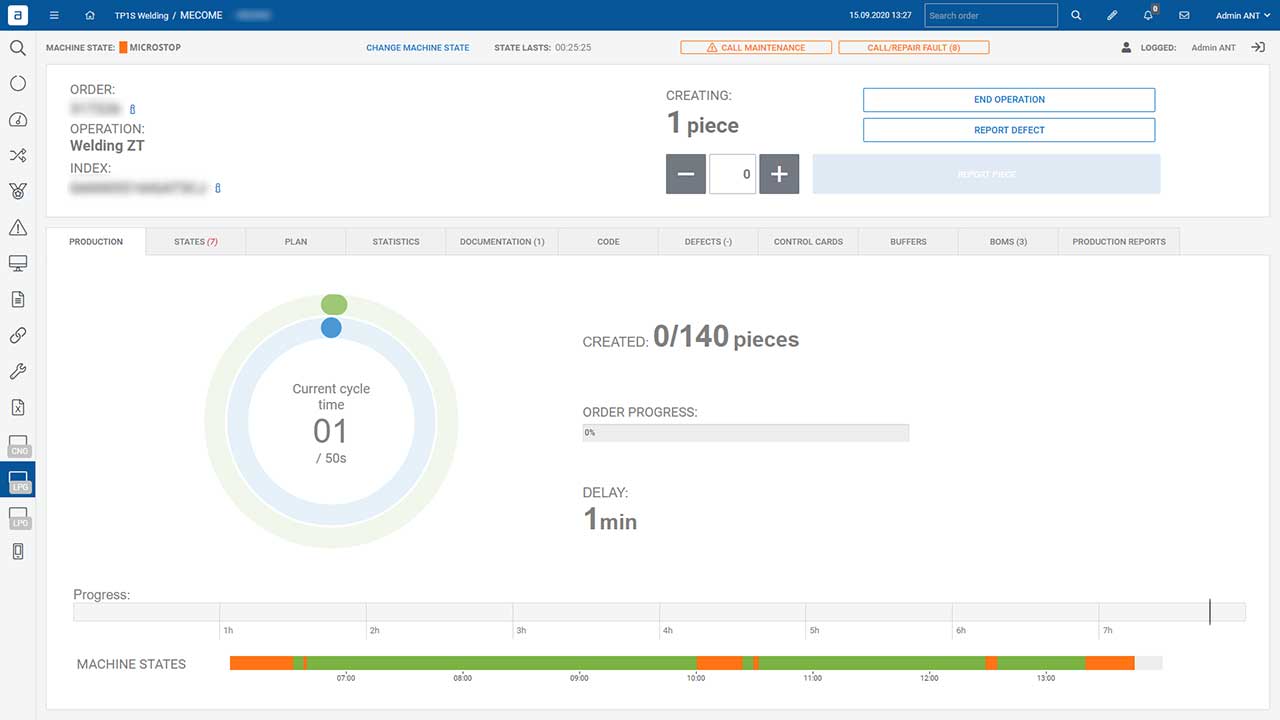The width and height of the screenshot is (1280, 720).
Task: Click the attachment clip beside order number
Action: tap(133, 109)
